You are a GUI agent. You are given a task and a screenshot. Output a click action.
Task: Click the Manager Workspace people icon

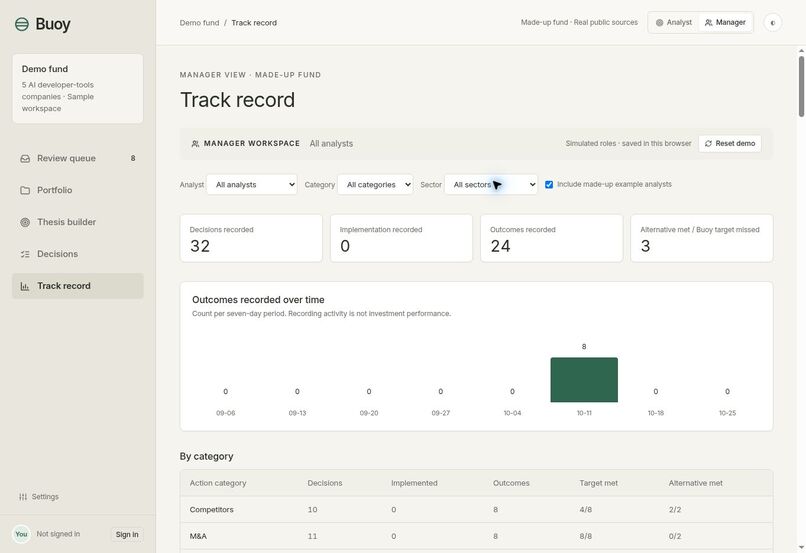[x=195, y=143]
